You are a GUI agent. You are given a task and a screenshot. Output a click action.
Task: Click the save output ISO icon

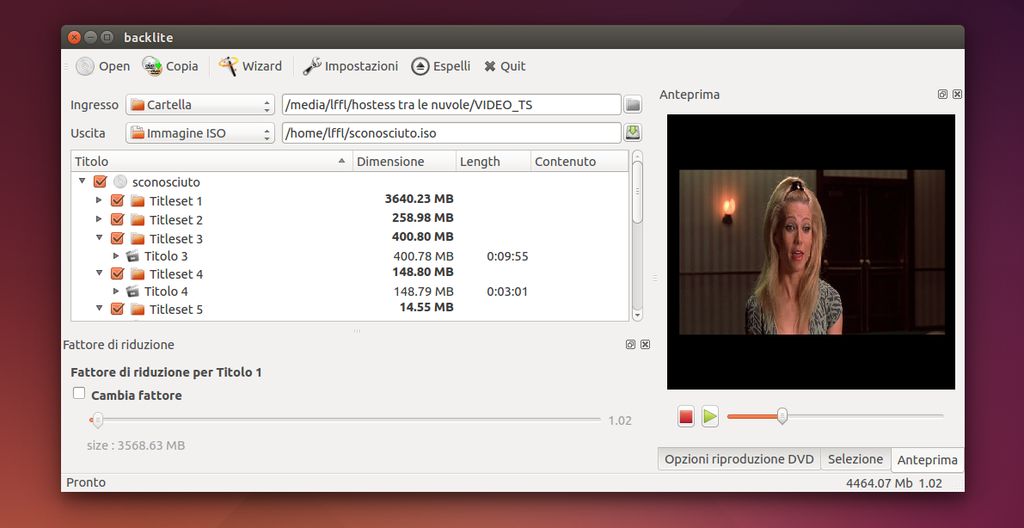click(632, 133)
